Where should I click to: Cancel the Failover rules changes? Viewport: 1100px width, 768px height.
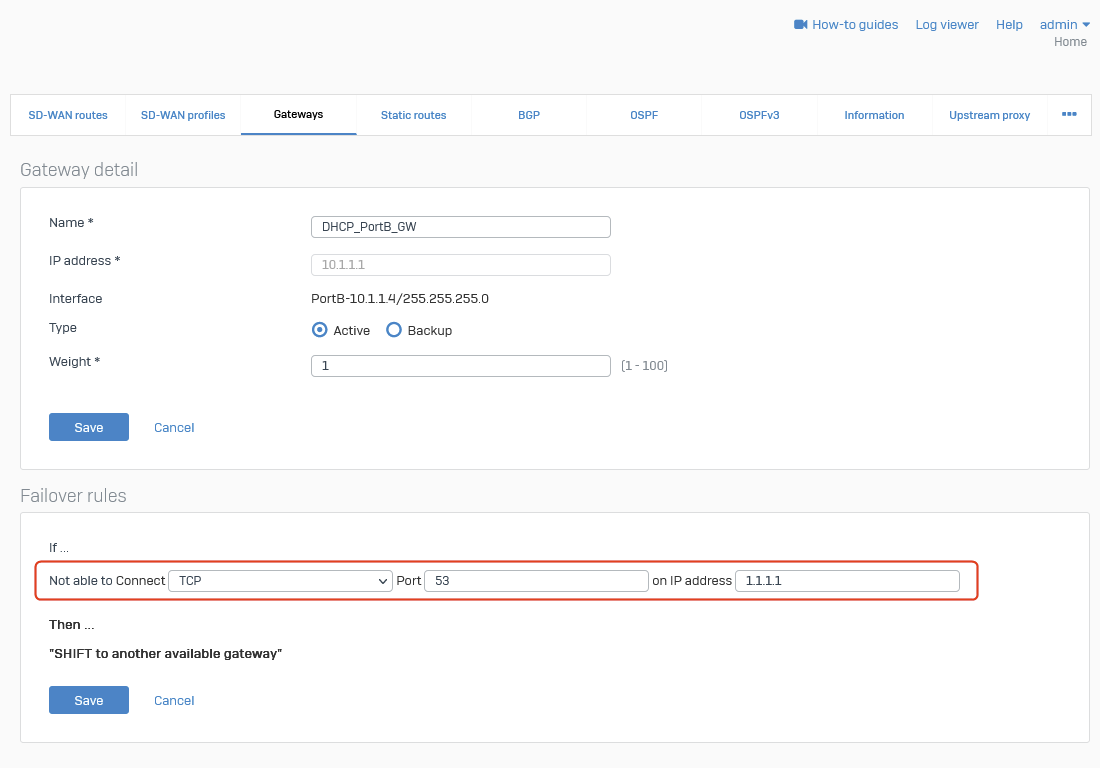(x=174, y=700)
